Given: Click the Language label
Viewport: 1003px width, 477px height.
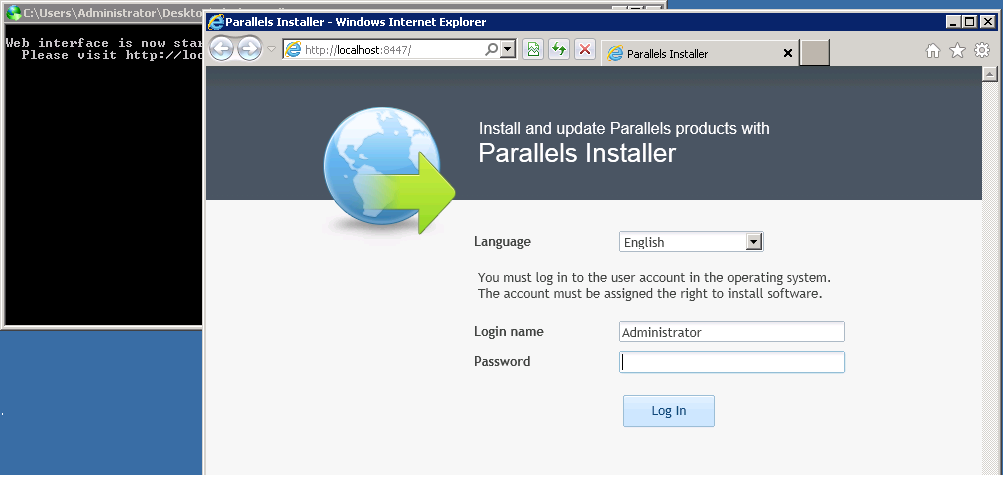Looking at the screenshot, I should coord(502,242).
